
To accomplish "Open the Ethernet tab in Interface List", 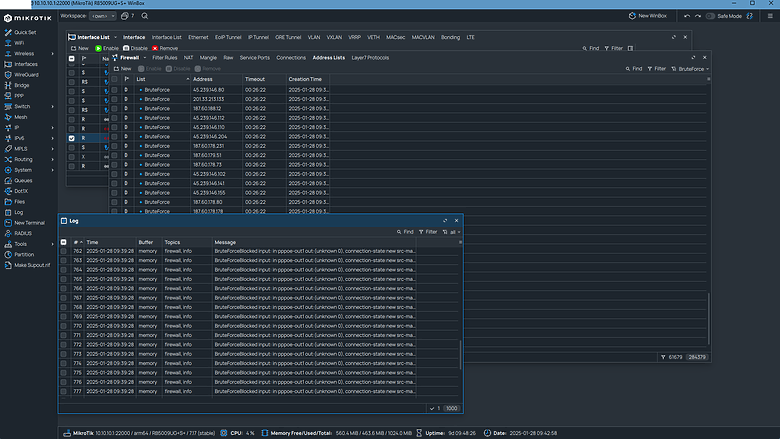I will [198, 37].
